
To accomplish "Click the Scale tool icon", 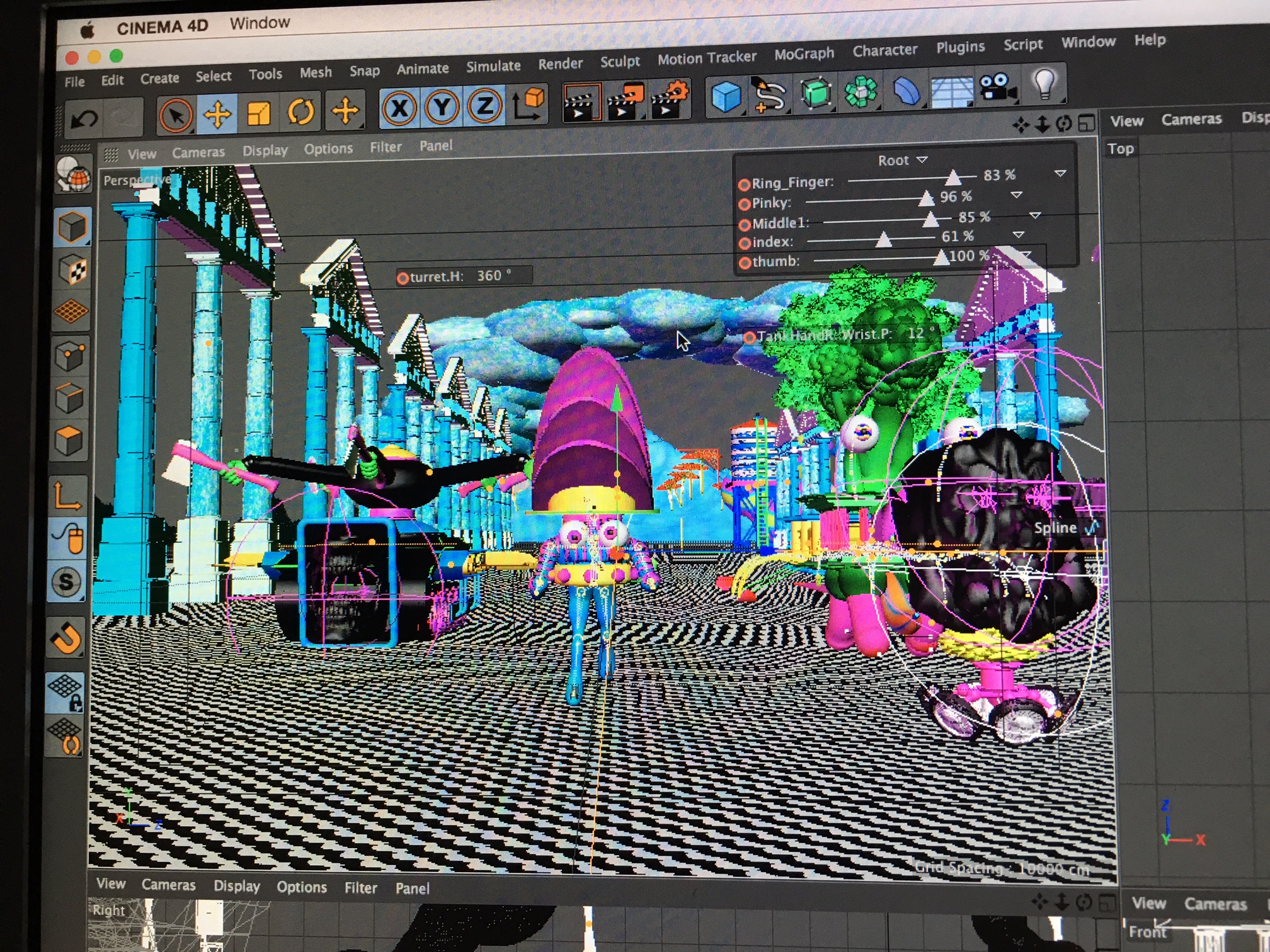I will (258, 115).
